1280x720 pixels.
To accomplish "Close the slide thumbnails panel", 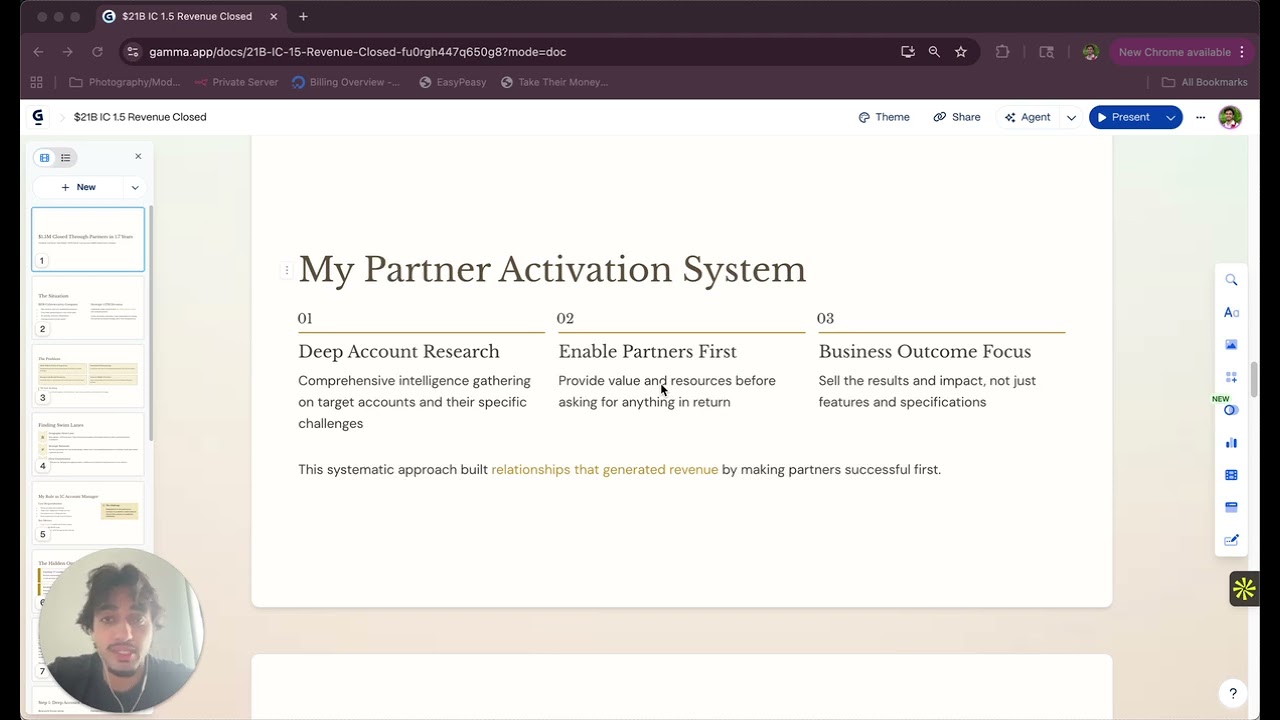I will coord(138,156).
